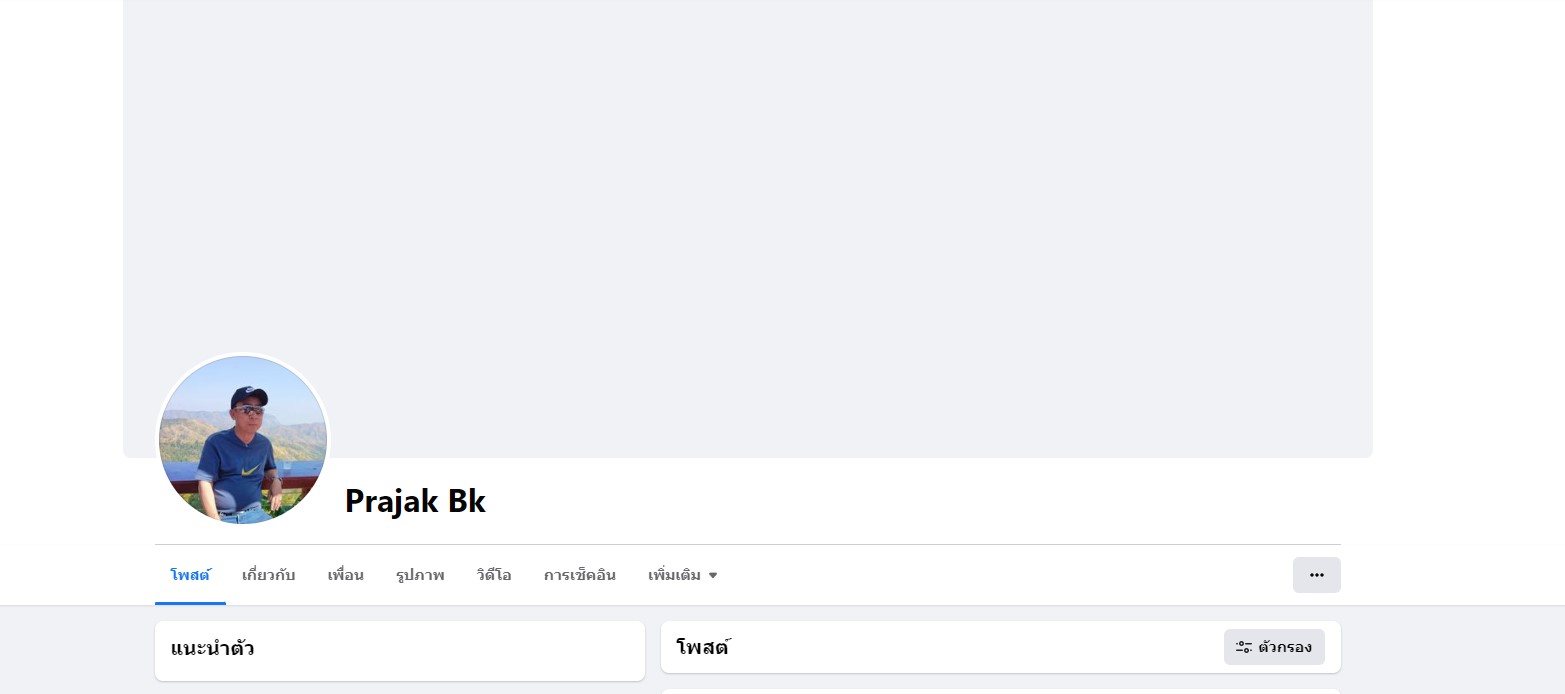This screenshot has height=694, width=1565.
Task: Open Prajak Bk's circular profile picture
Action: click(243, 440)
